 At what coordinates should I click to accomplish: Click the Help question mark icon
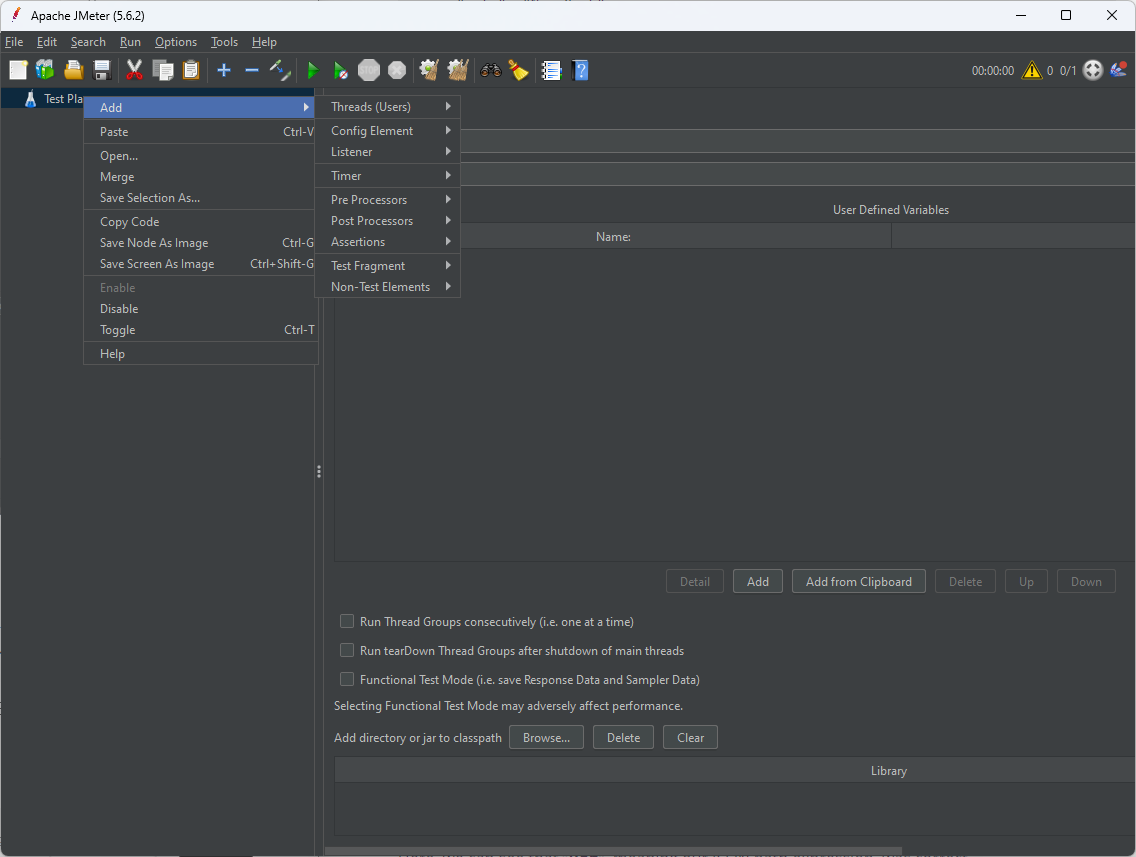click(x=580, y=70)
